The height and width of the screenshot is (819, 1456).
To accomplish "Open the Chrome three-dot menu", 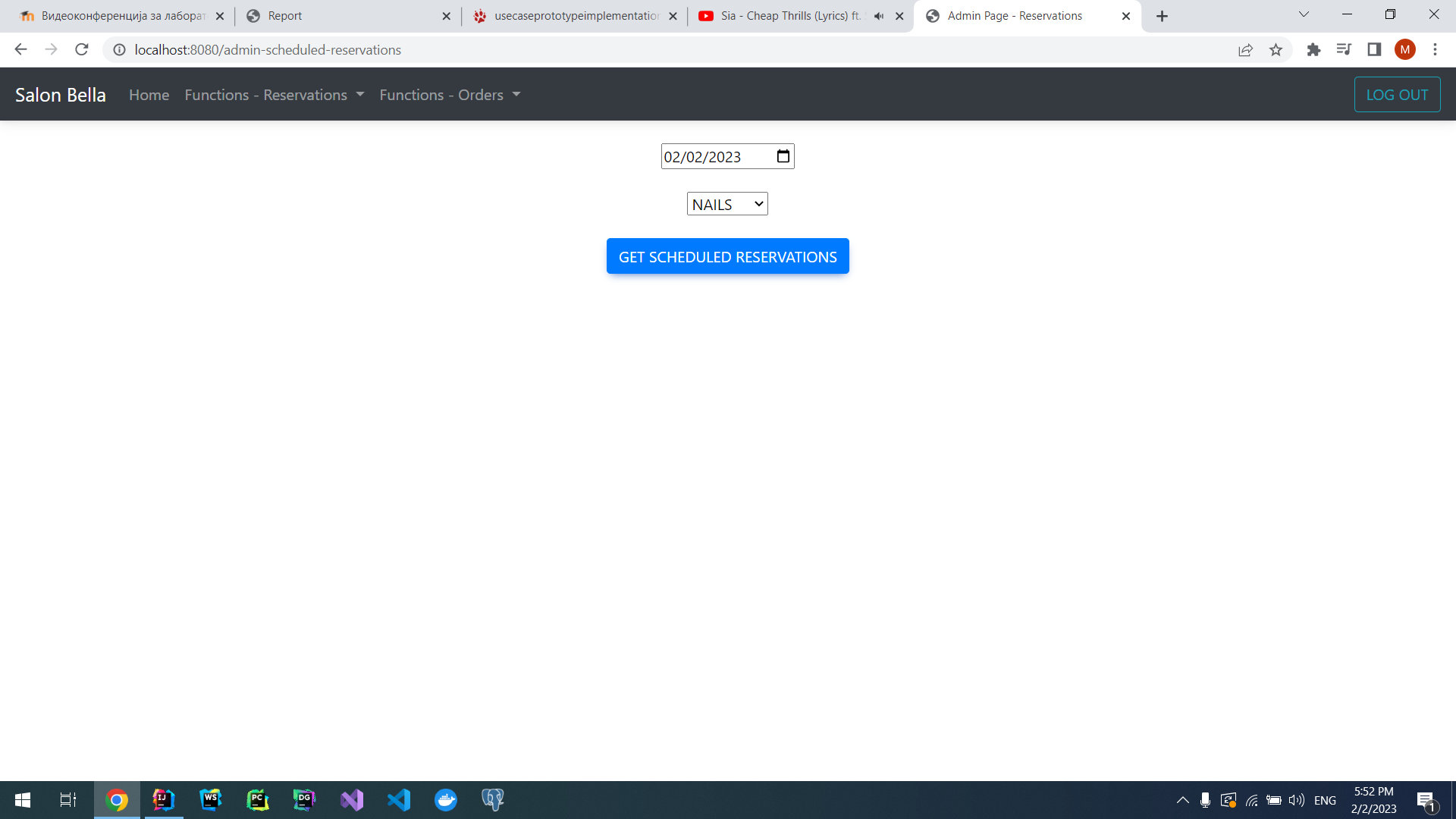I will pos(1435,50).
